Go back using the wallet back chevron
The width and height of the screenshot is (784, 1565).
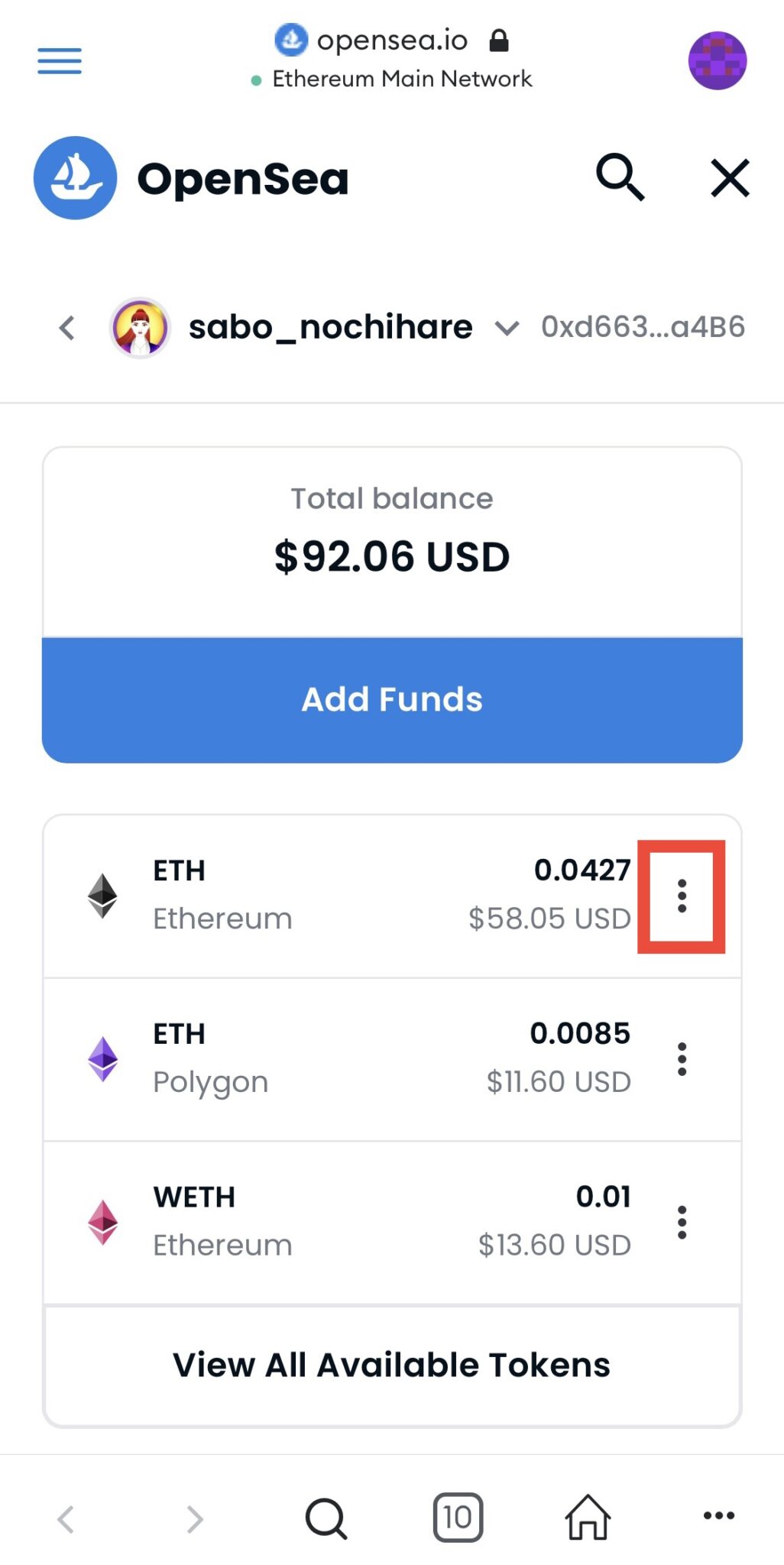(x=67, y=328)
